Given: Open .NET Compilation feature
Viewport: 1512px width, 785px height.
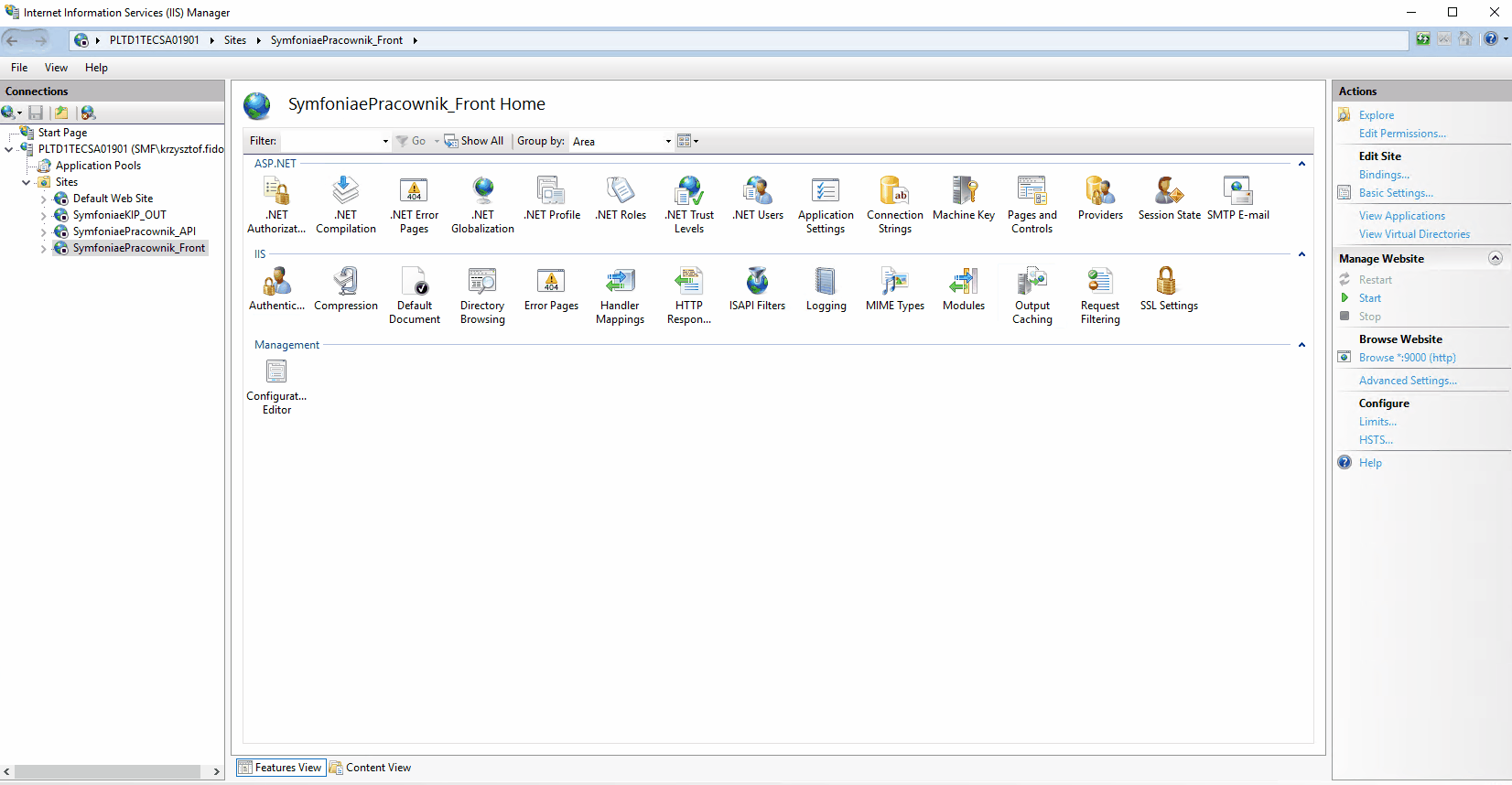Looking at the screenshot, I should [346, 205].
